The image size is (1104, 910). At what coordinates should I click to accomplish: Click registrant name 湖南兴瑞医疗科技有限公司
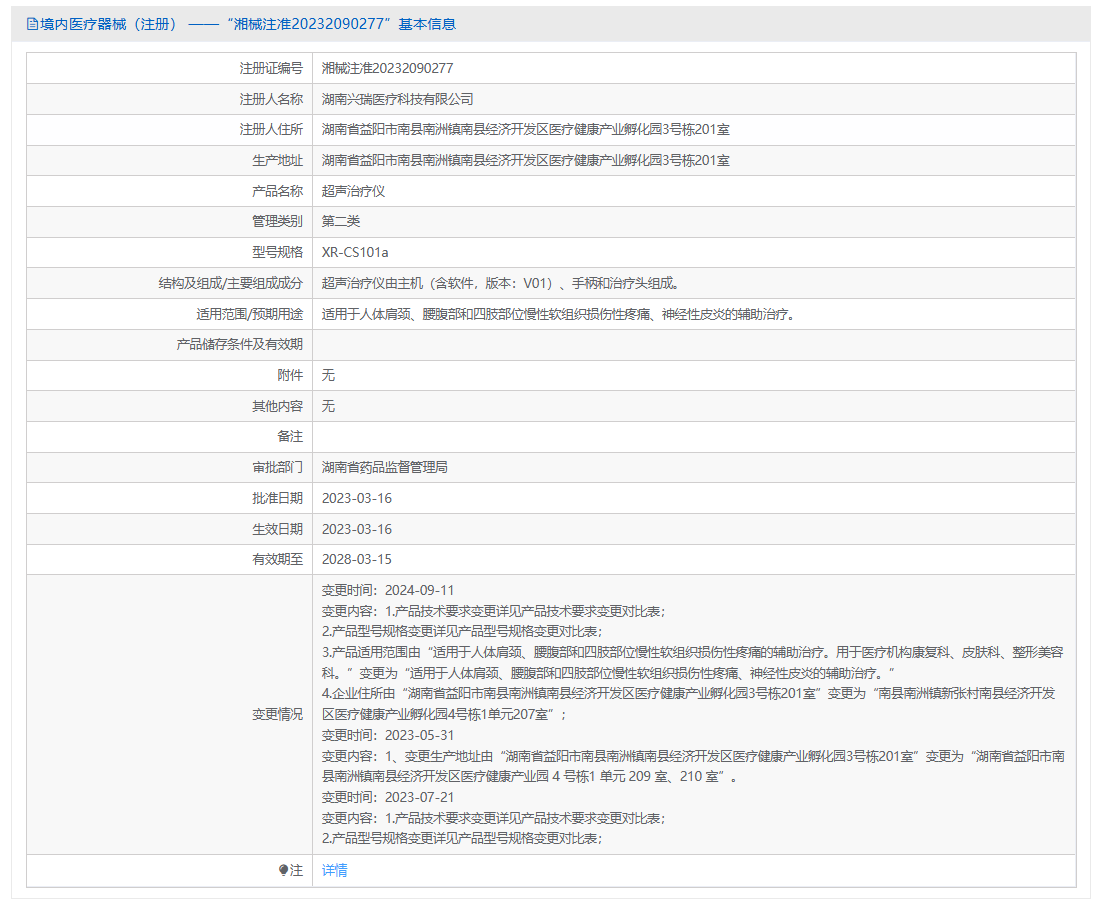tap(397, 99)
